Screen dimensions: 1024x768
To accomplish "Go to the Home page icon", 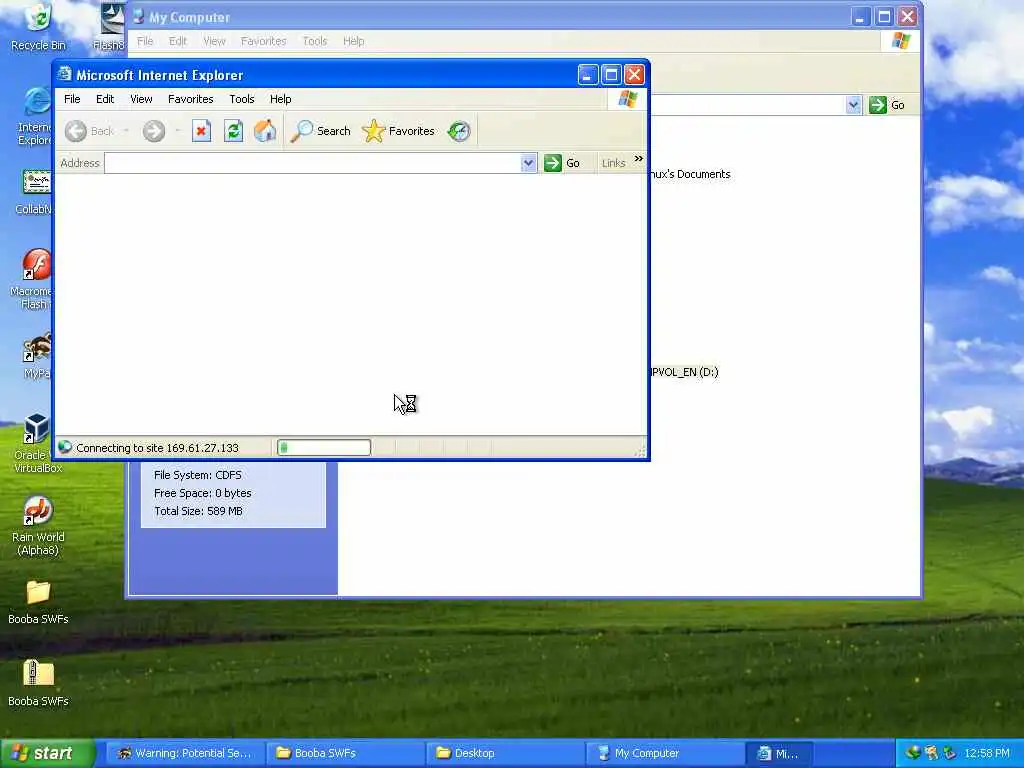I will tap(265, 131).
